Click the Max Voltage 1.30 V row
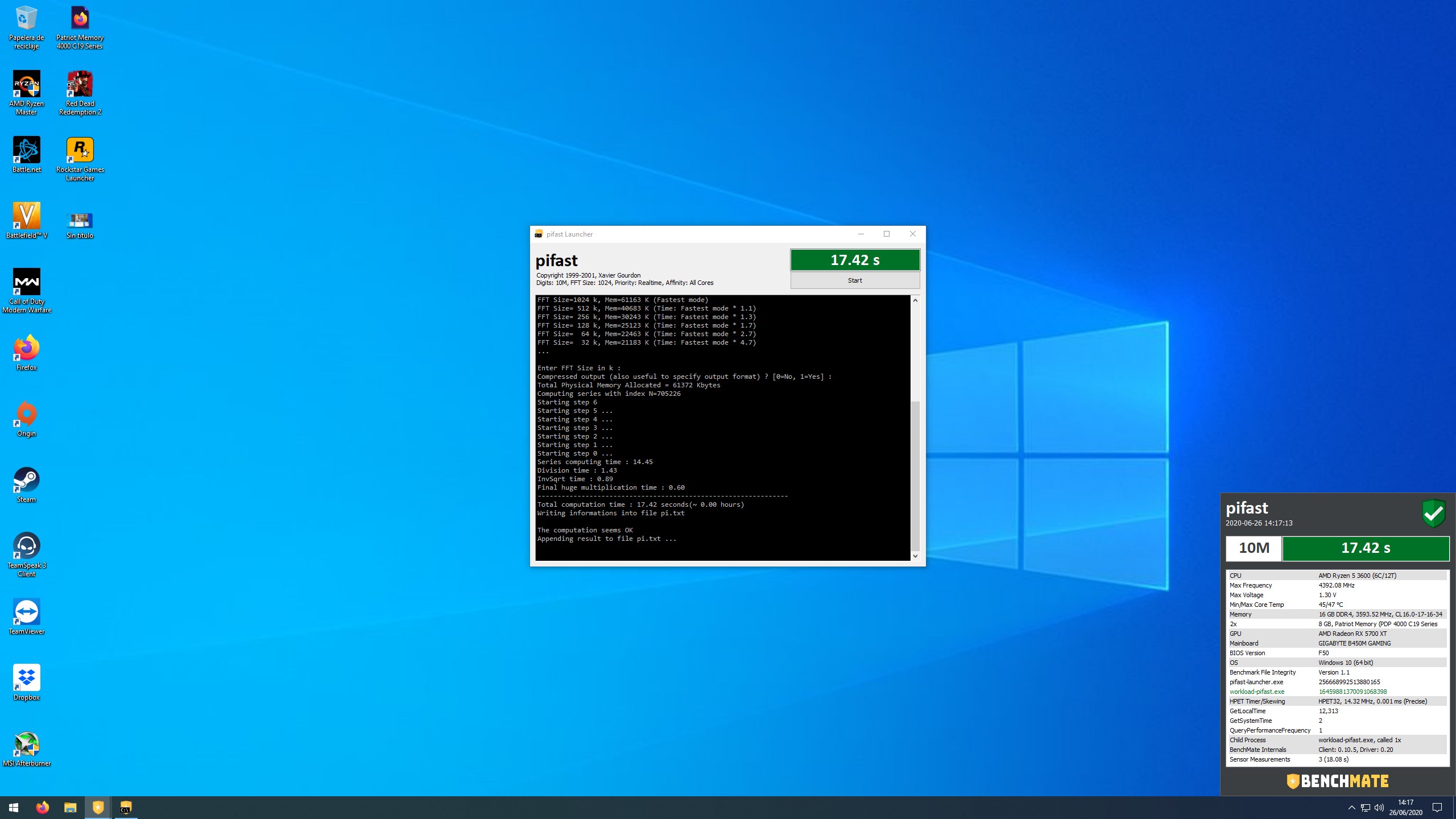Viewport: 1456px width, 819px height. (1337, 595)
